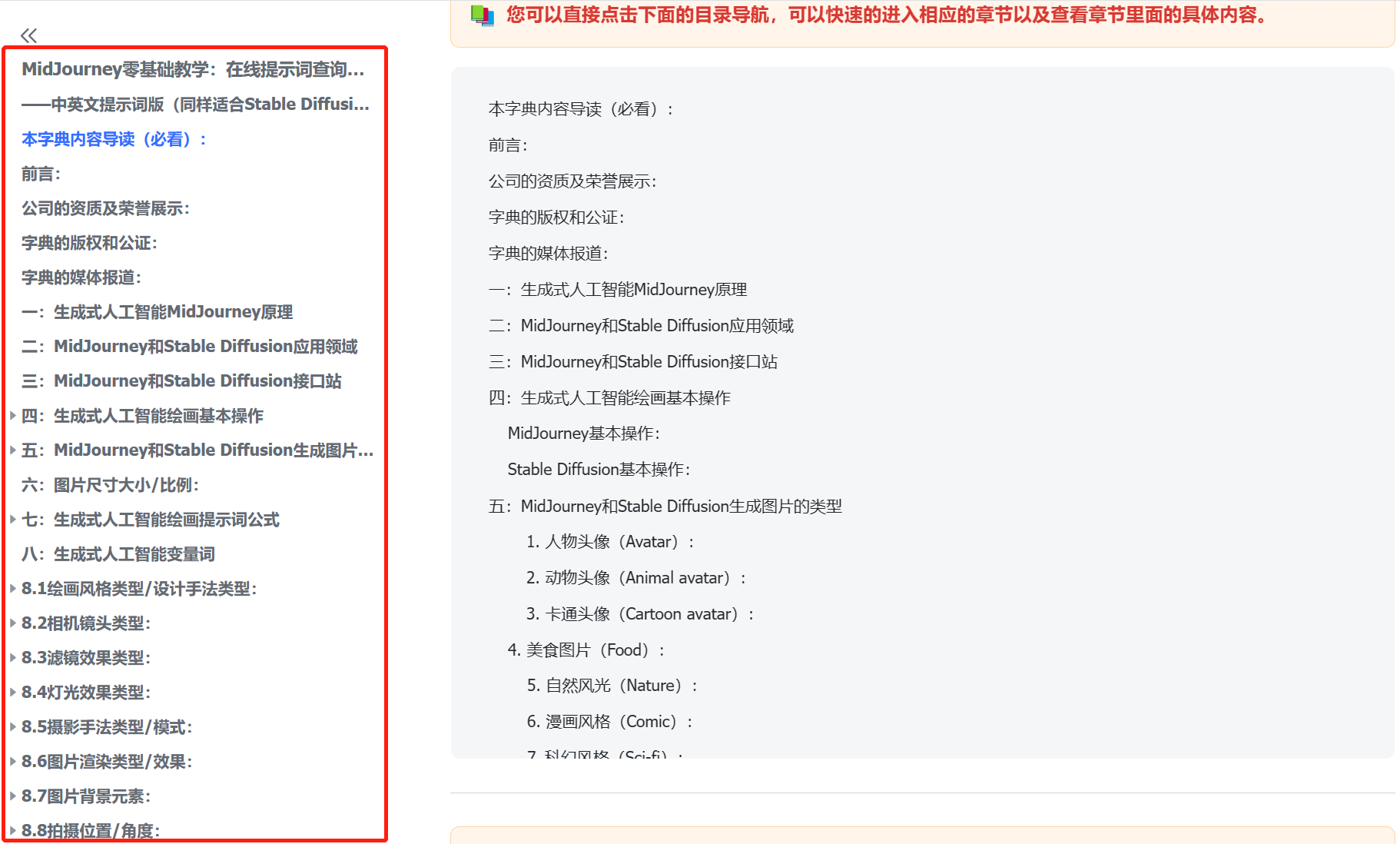Select 8.1绘画风格类型/设计手法类型 in the sidebar
Image resolution: width=1400 pixels, height=844 pixels.
(x=140, y=589)
